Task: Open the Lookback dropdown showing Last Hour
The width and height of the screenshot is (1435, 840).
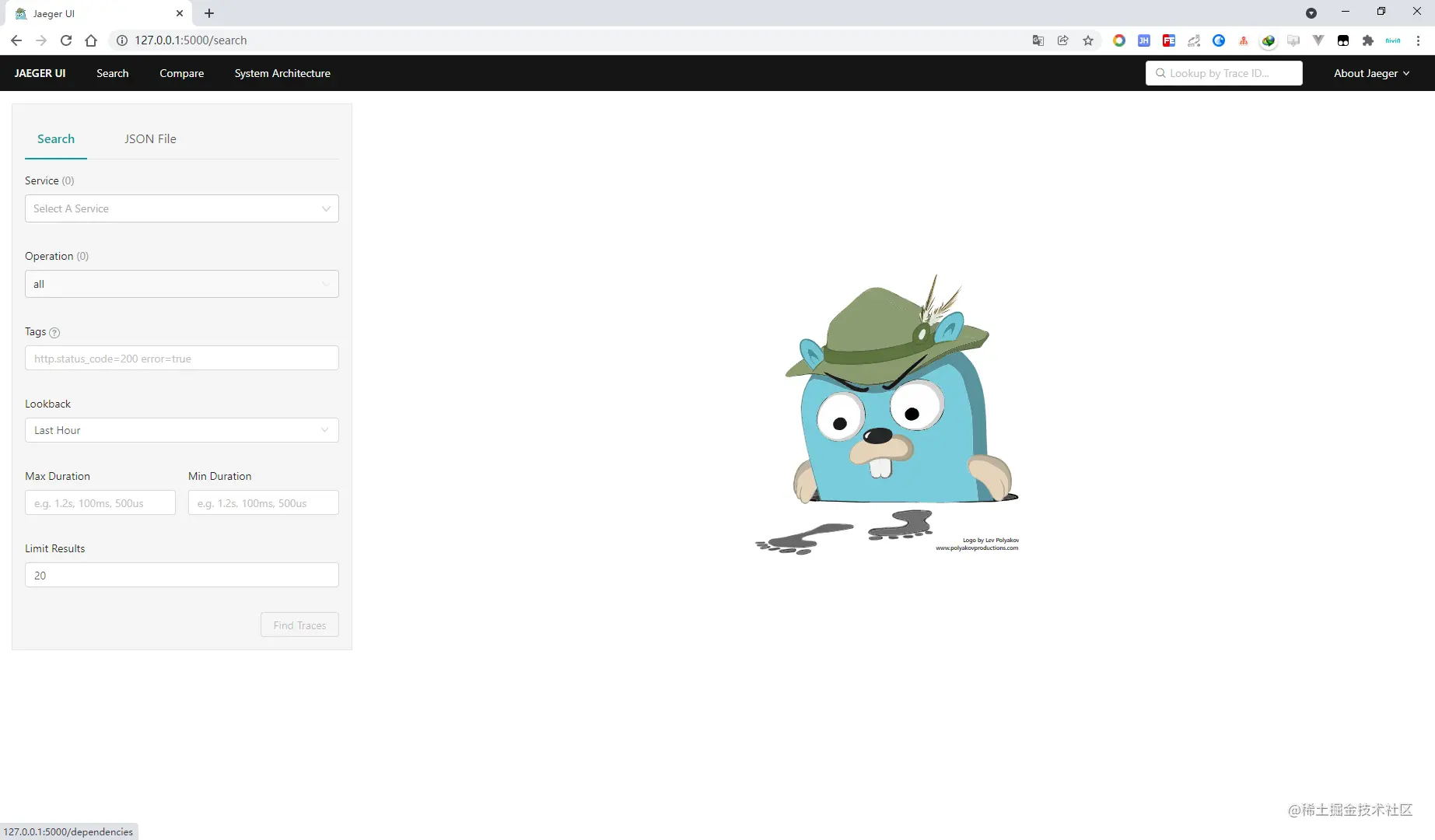Action: tap(182, 430)
